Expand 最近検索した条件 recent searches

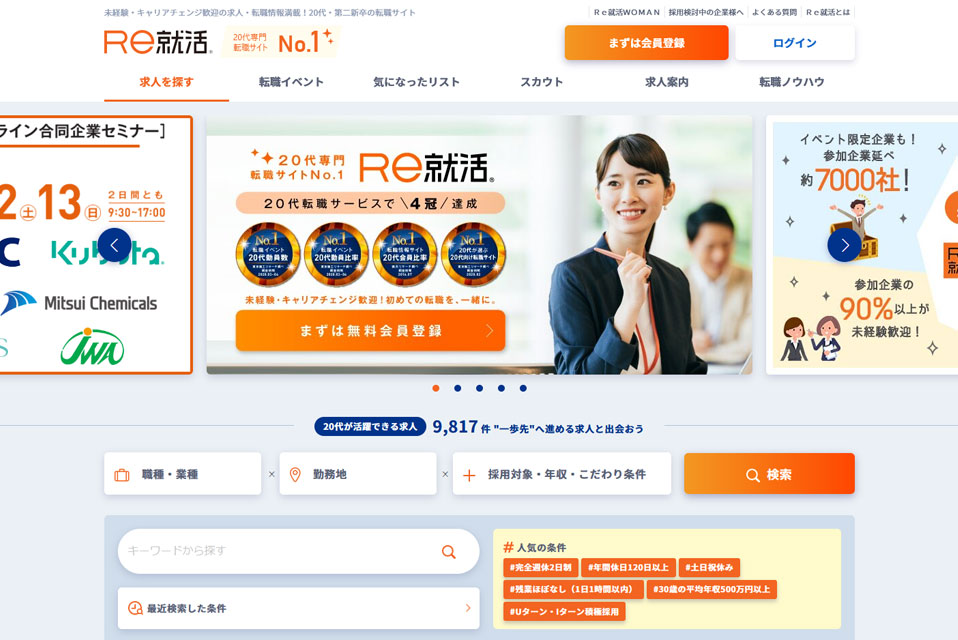coord(299,608)
